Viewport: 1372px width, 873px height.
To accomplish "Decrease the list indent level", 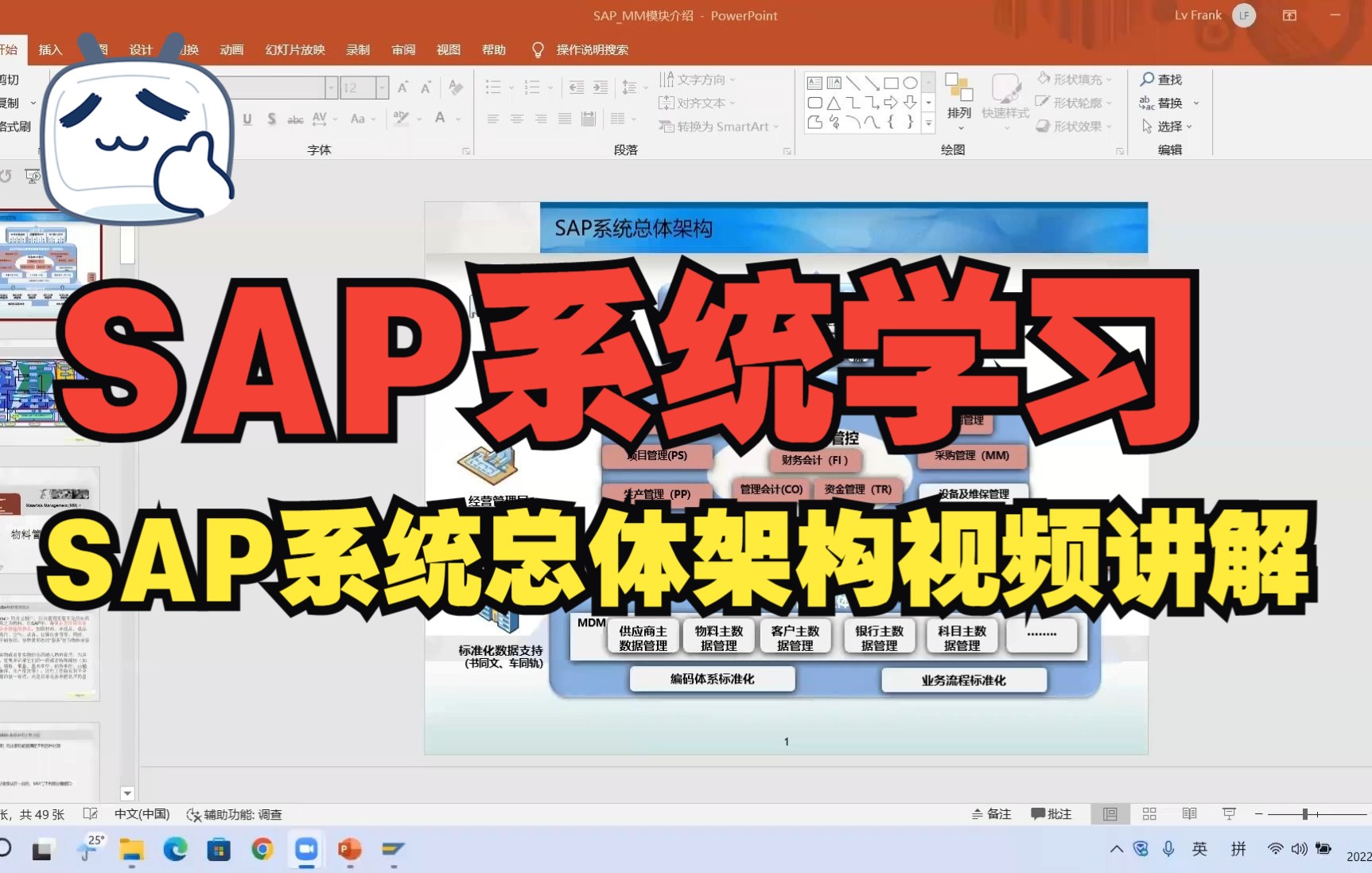I will tap(576, 87).
